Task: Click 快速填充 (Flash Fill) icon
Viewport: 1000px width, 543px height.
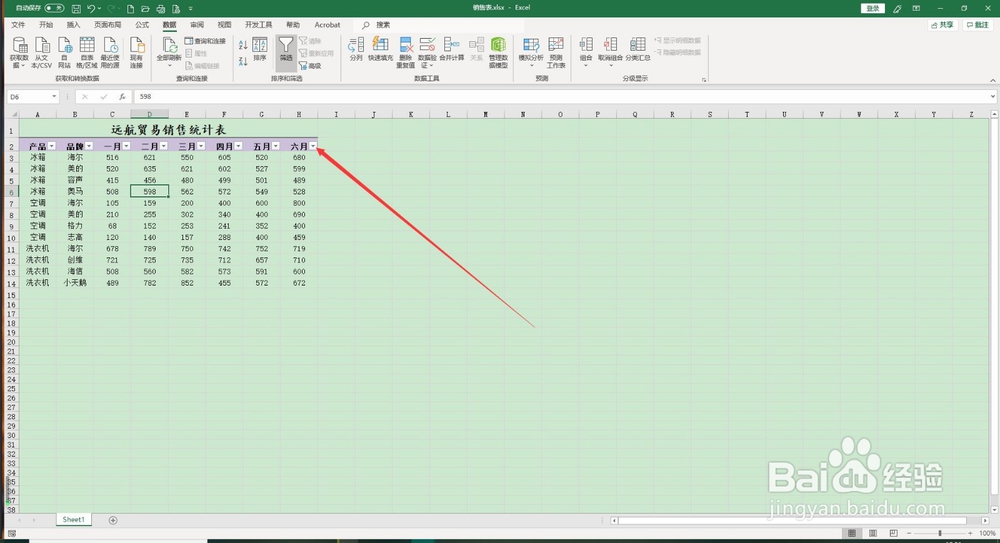Action: coord(380,49)
